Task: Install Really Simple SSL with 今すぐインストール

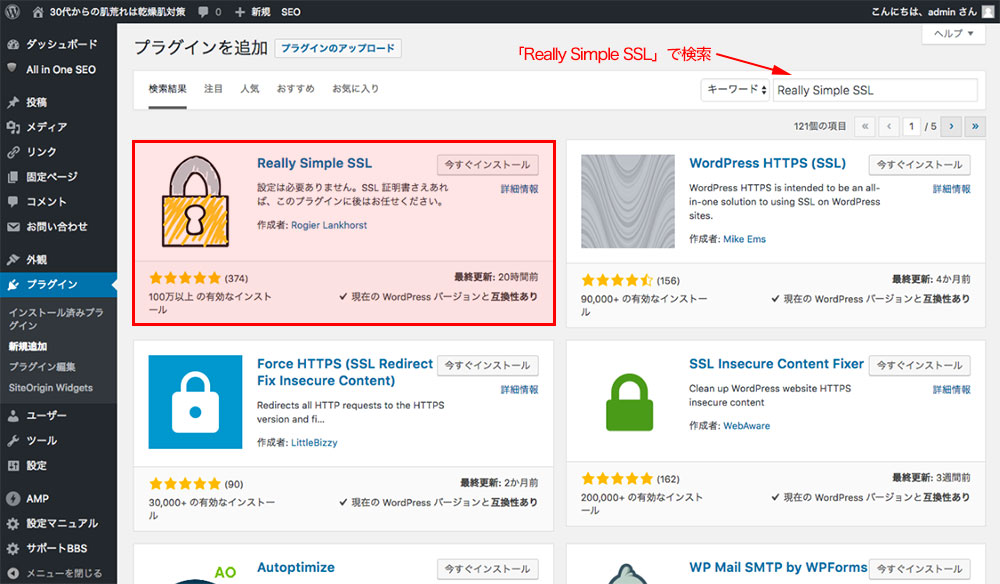Action: (x=488, y=164)
